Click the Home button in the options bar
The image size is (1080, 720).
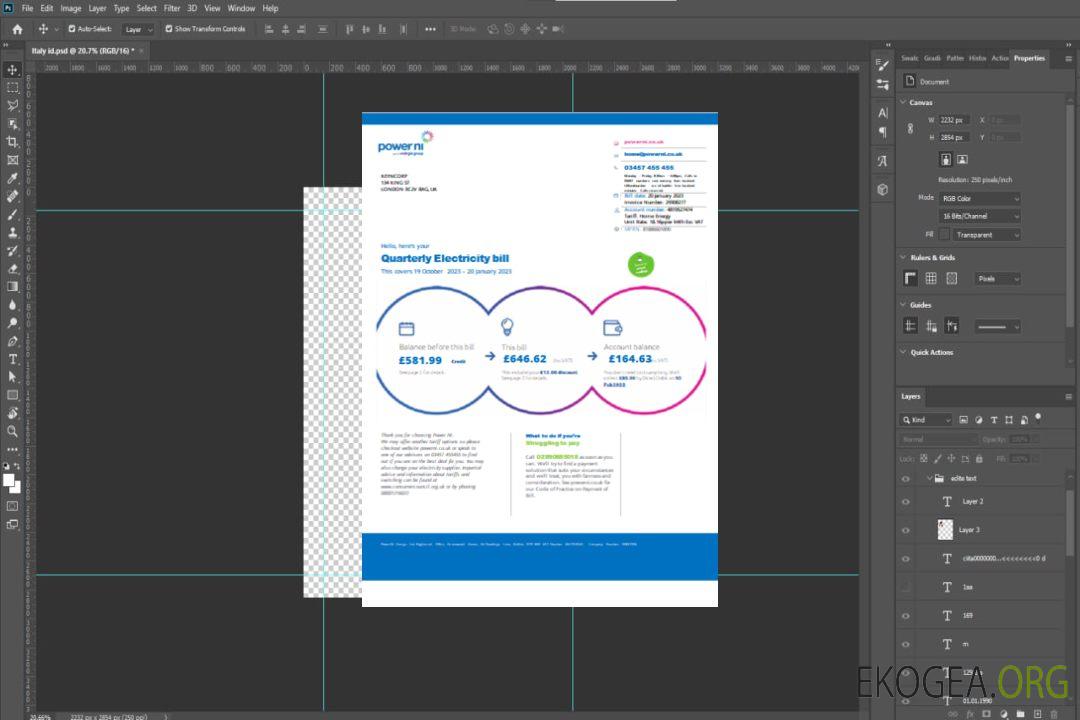[17, 29]
